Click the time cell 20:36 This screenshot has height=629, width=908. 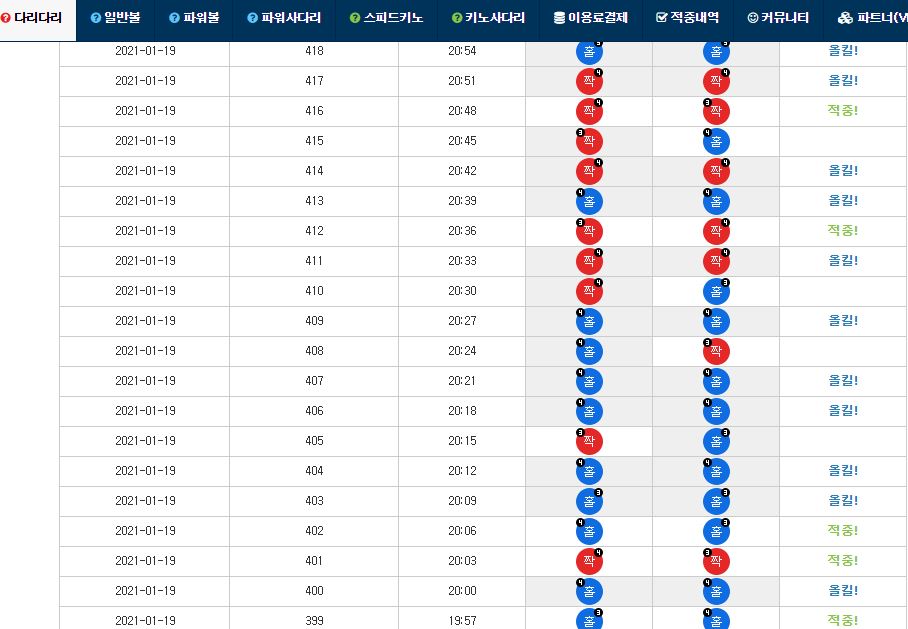click(462, 231)
